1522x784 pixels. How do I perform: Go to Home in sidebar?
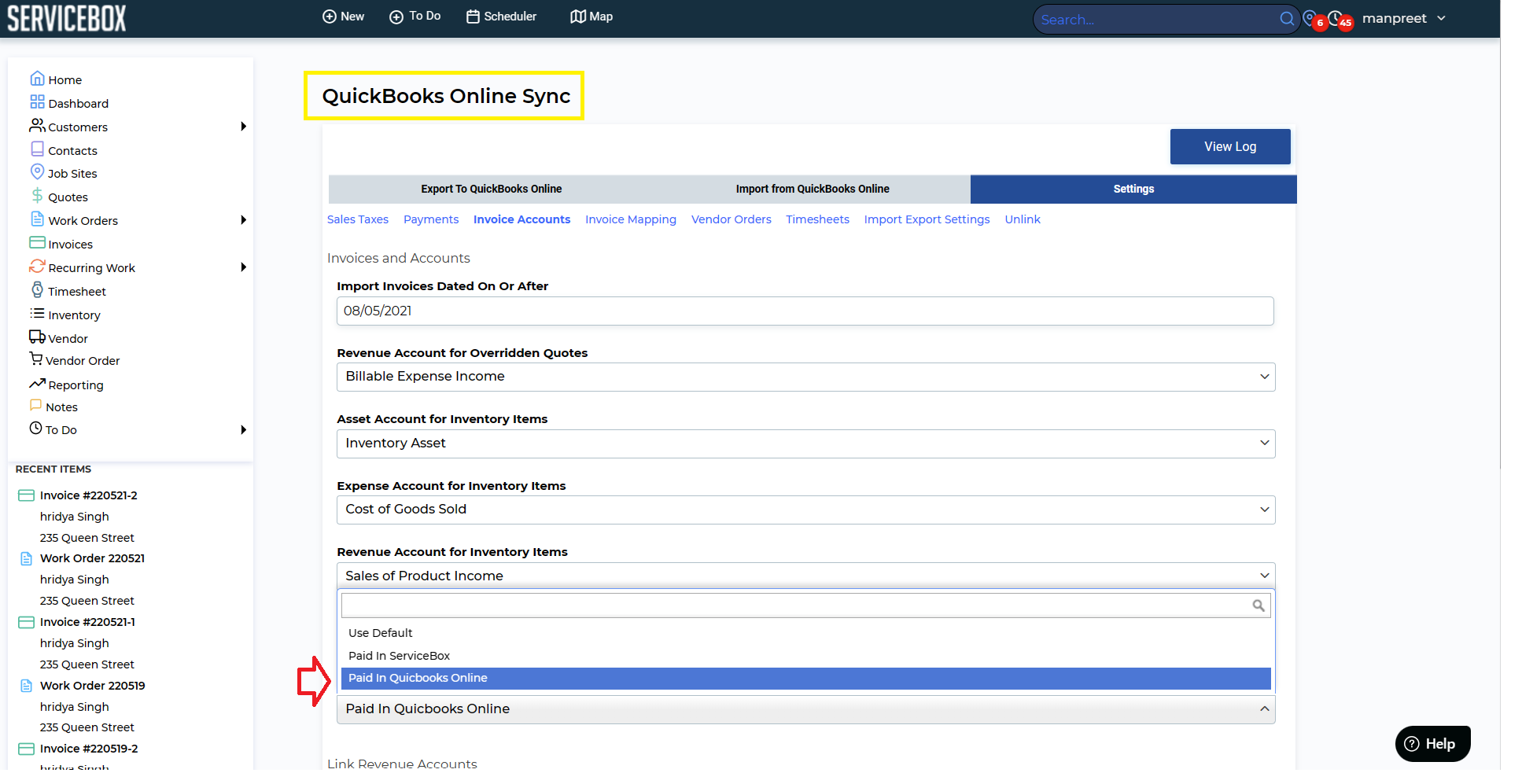tap(56, 79)
